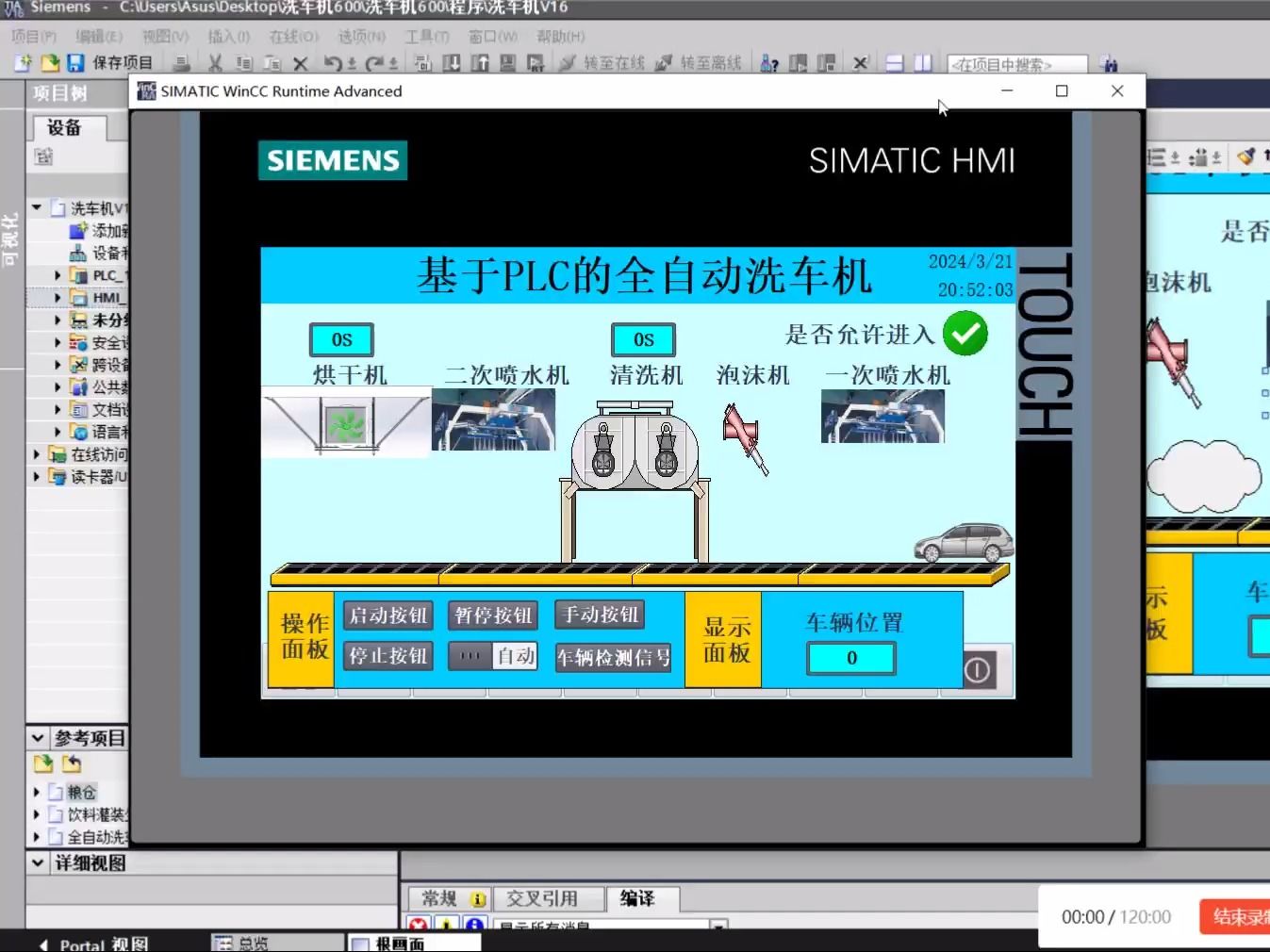The height and width of the screenshot is (952, 1270).
Task: Open the 帮助(H) menu
Action: [561, 36]
